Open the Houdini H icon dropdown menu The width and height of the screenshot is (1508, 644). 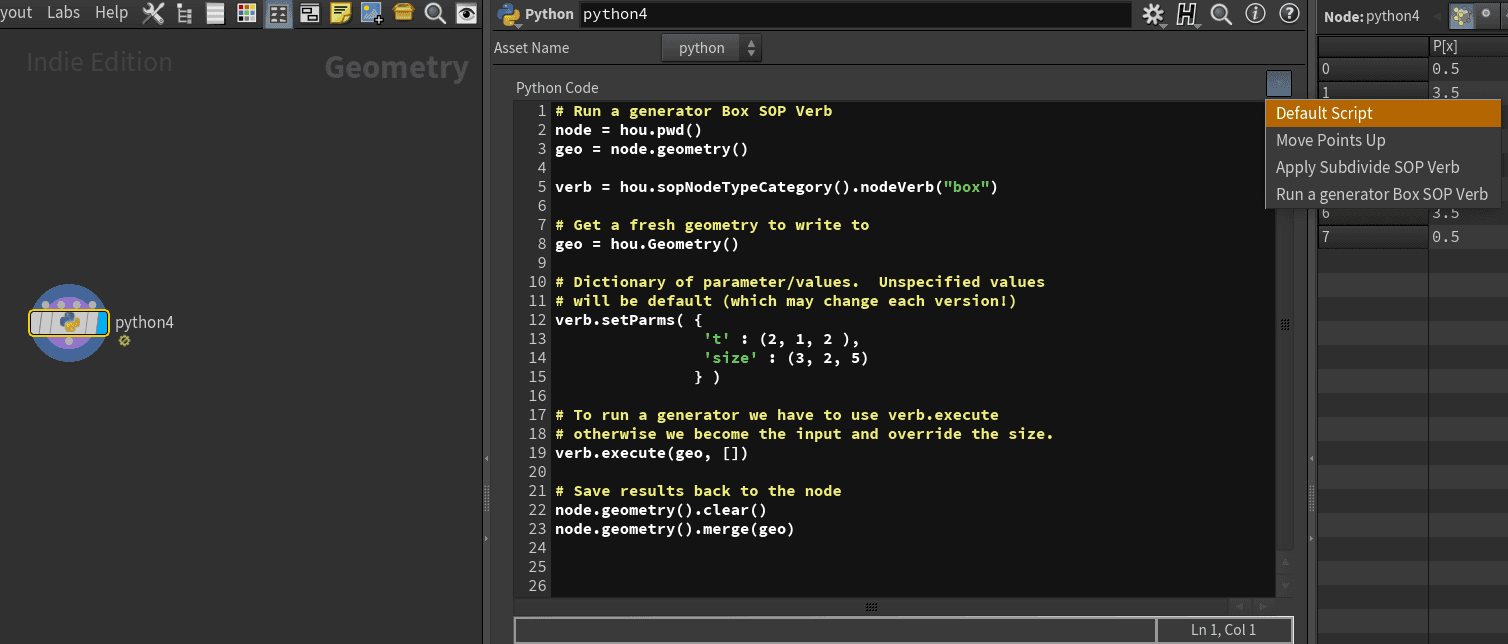1187,14
